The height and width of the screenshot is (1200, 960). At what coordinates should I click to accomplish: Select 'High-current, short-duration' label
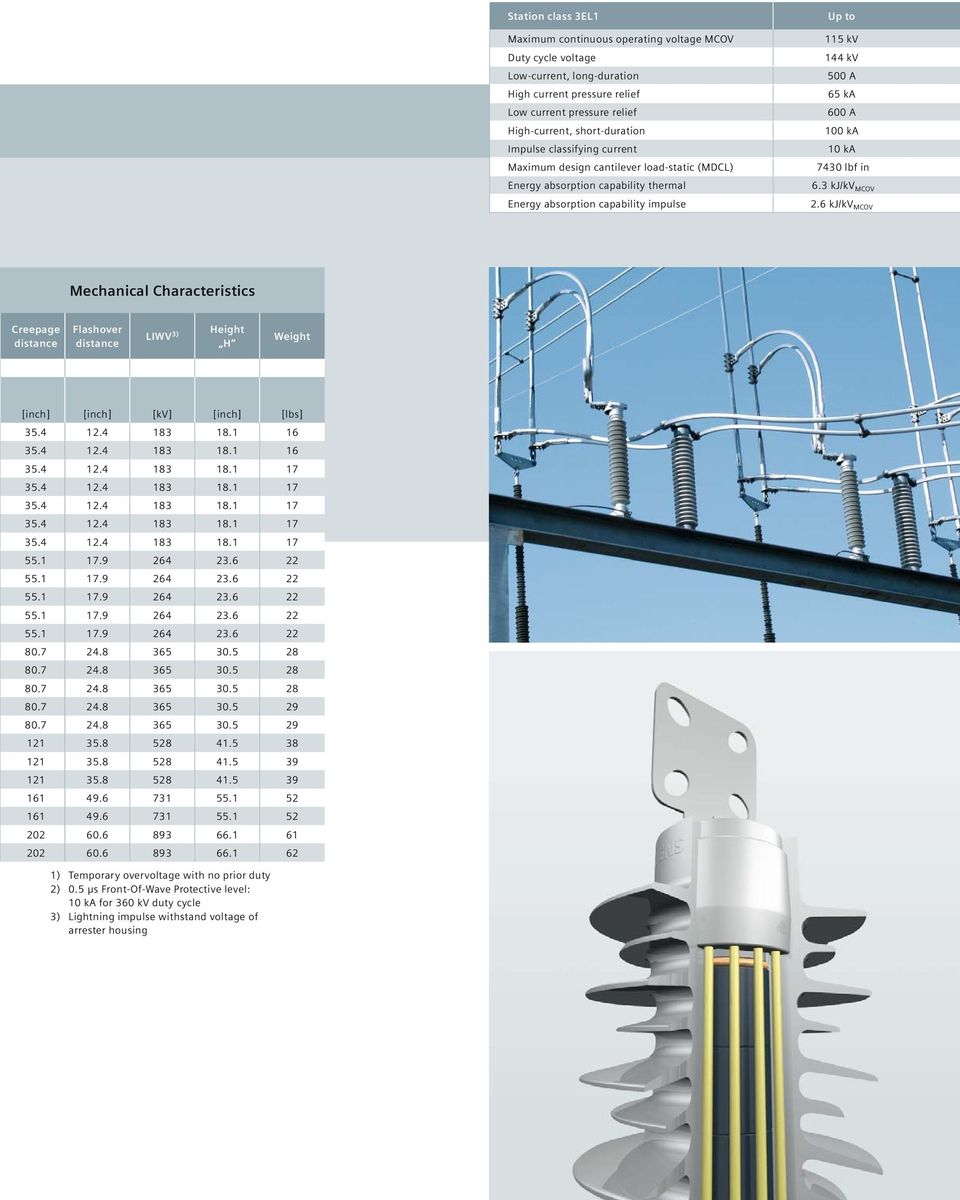[576, 131]
